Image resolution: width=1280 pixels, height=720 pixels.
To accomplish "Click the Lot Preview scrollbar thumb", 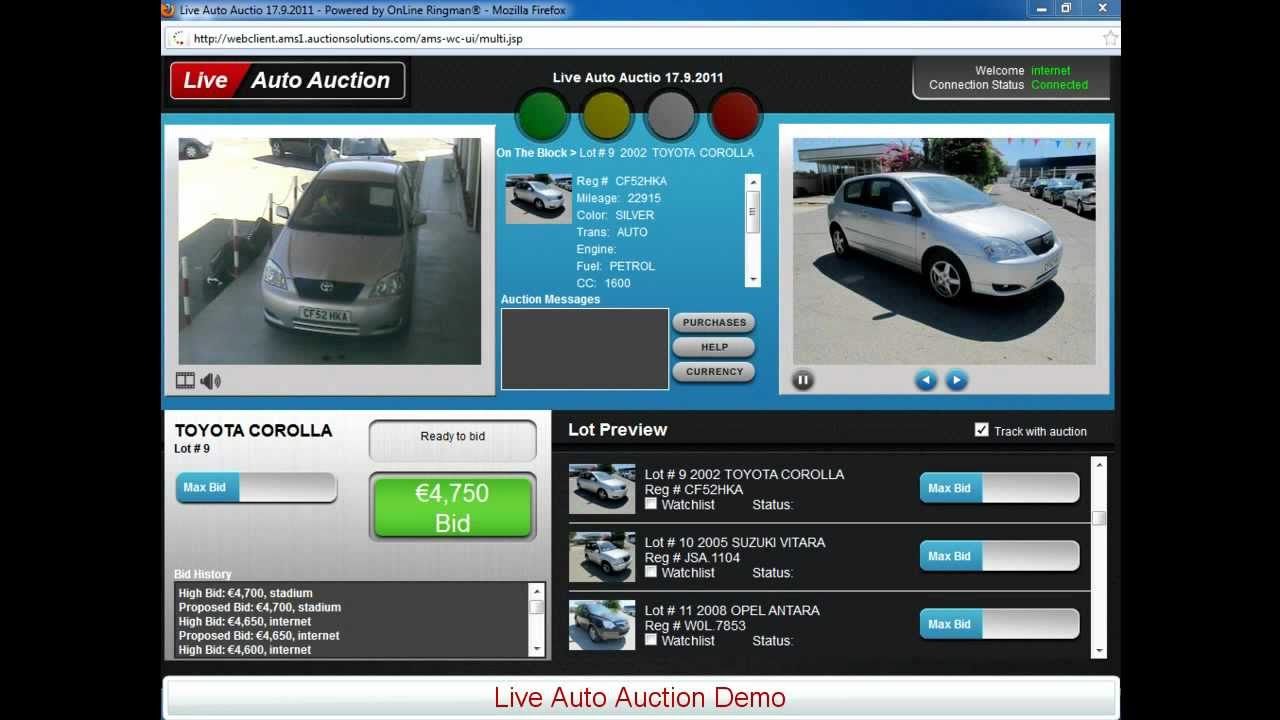I will pos(1099,518).
